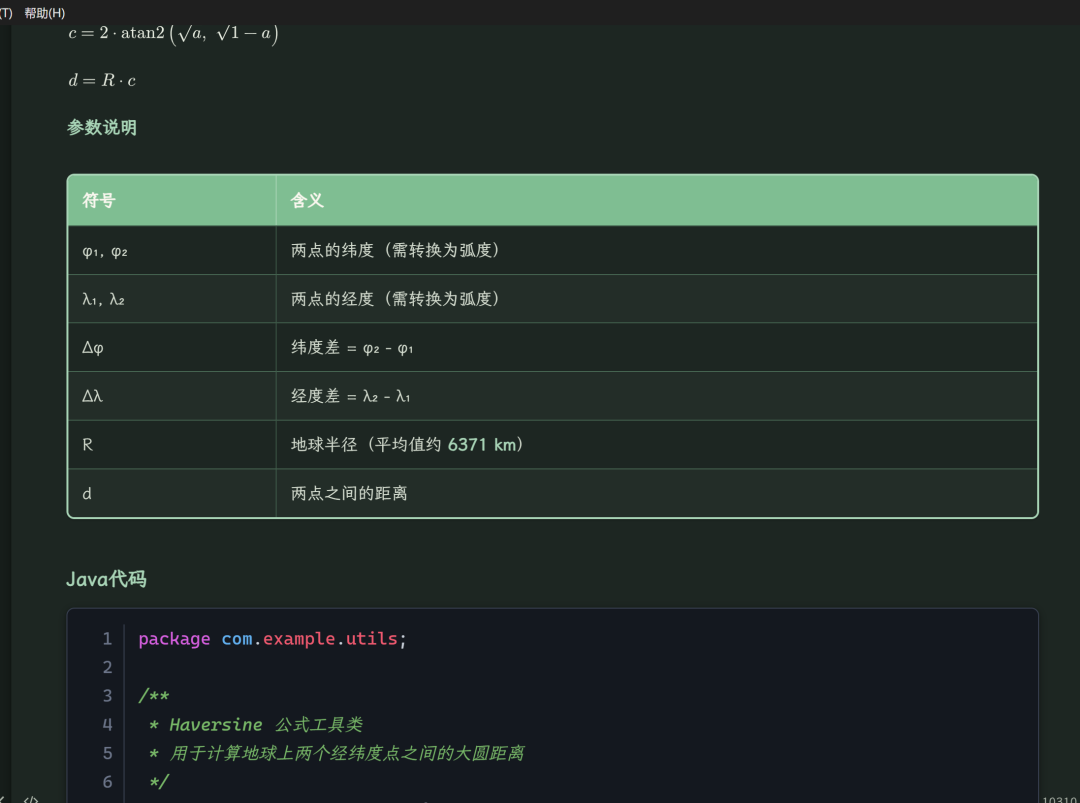Image resolution: width=1080 pixels, height=803 pixels.
Task: Click the atan2 formula line
Action: 174,33
